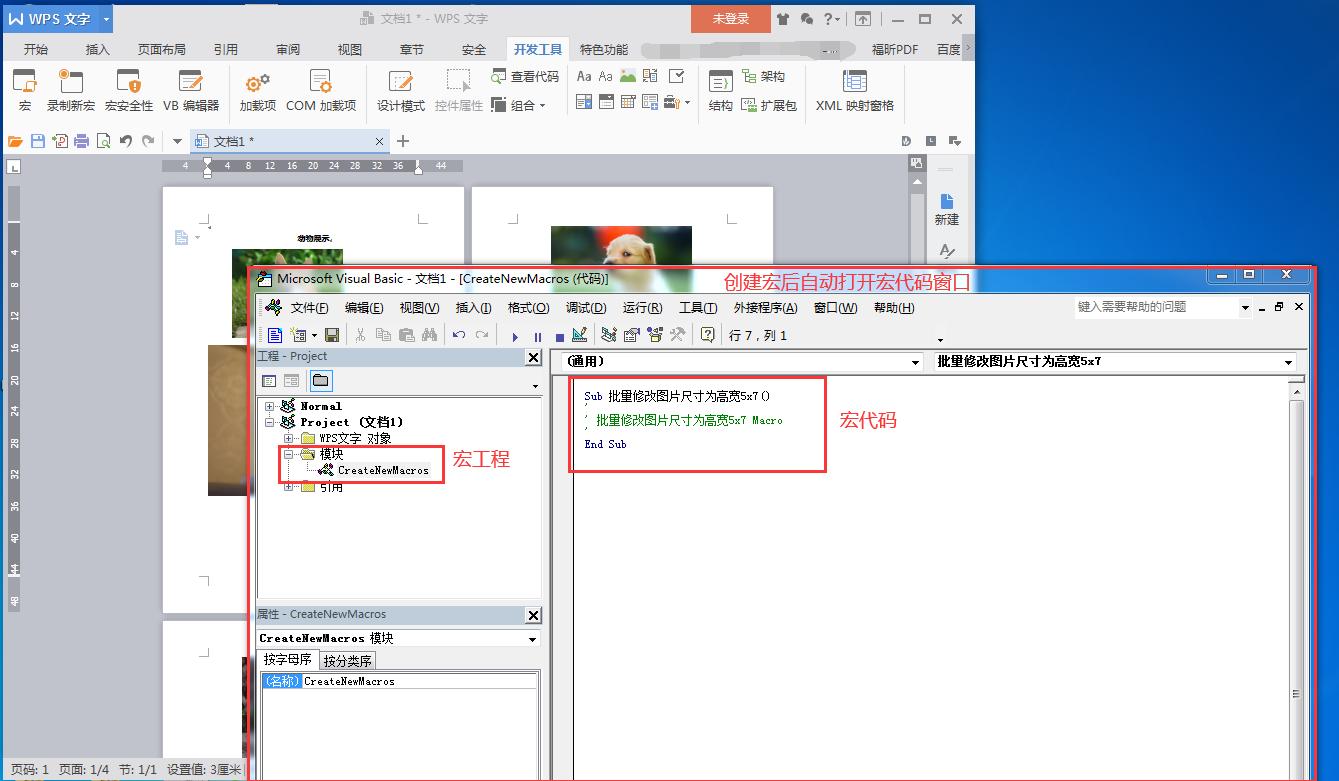Toggle folders view in Project panel
The height and width of the screenshot is (781, 1339).
tap(320, 380)
